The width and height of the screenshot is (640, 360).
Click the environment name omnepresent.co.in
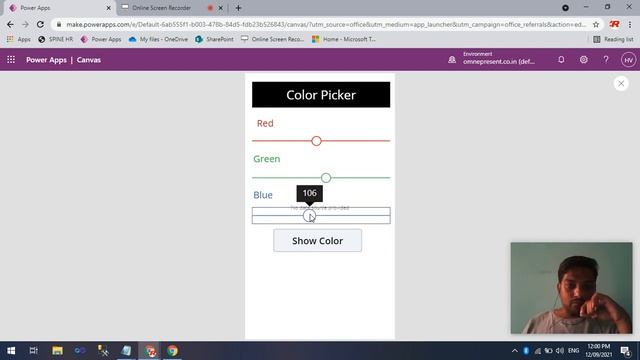[499, 62]
